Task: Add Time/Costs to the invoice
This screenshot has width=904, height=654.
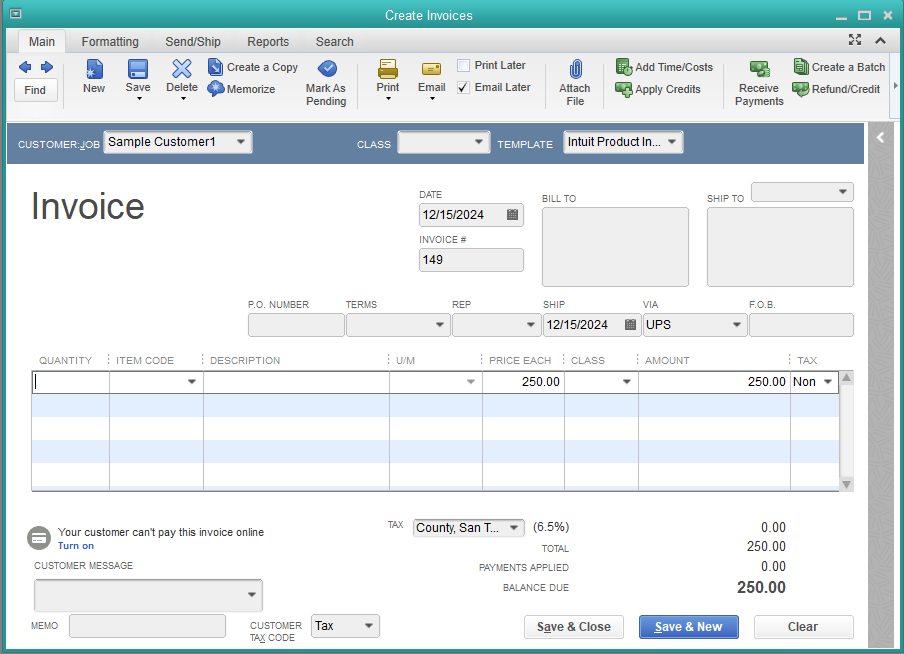Action: [664, 67]
